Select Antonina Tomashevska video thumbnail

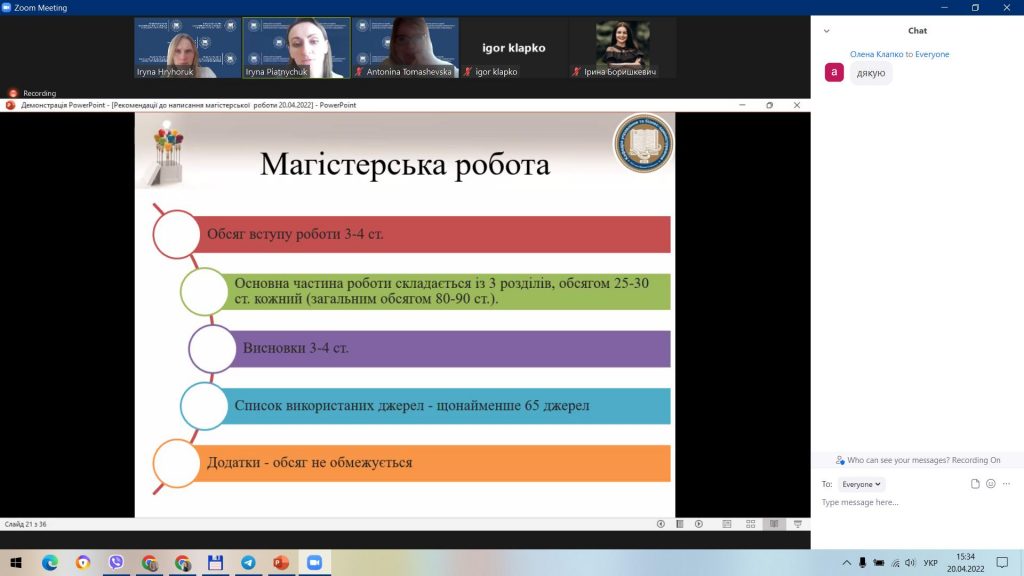[x=405, y=48]
